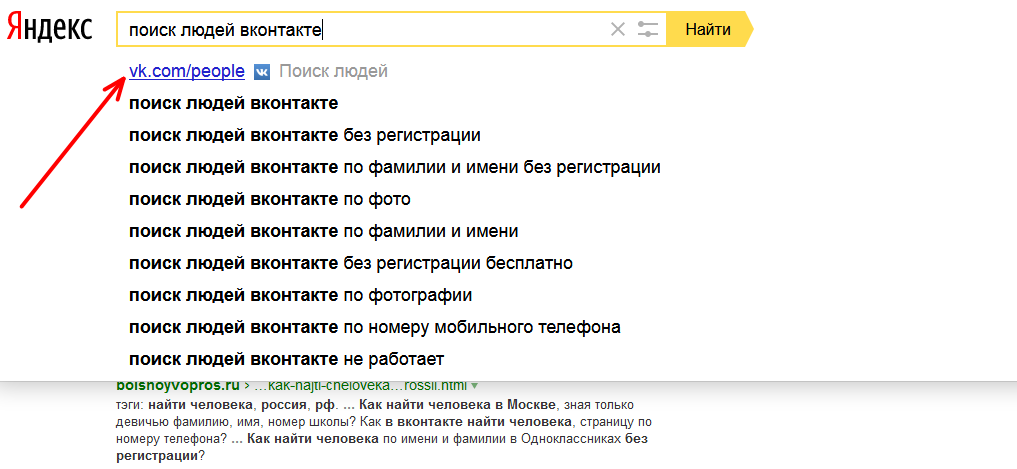This screenshot has width=1017, height=469.
Task: Open the search settings sliders icon
Action: click(x=647, y=29)
